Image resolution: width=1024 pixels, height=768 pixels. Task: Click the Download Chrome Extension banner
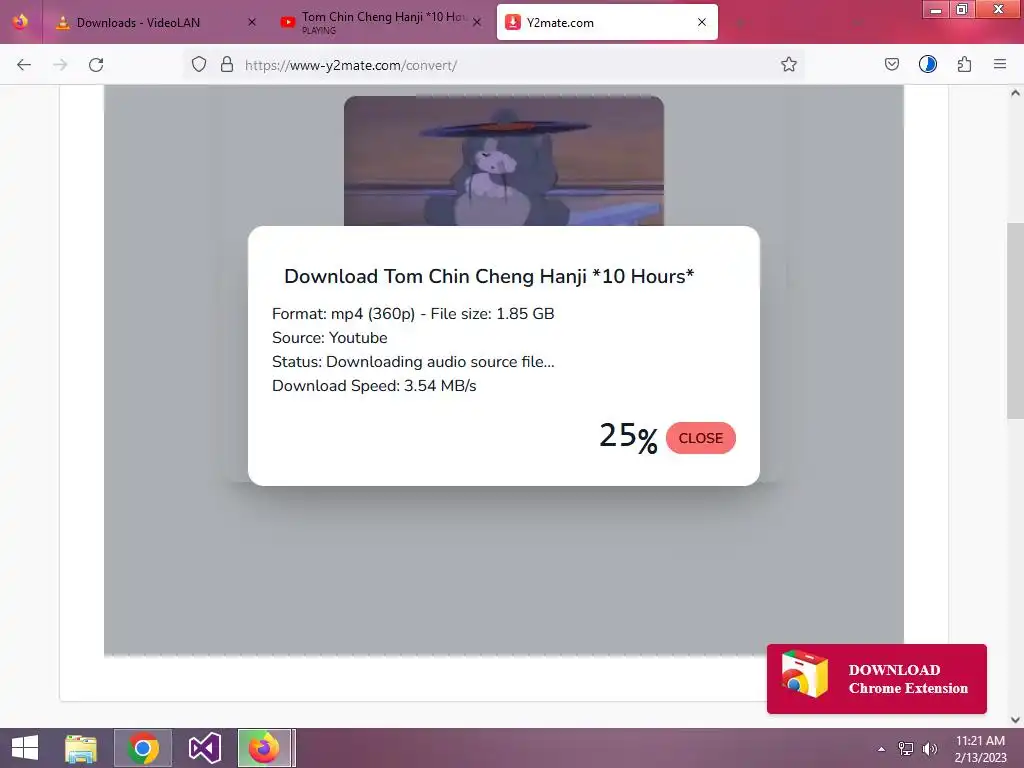[876, 679]
